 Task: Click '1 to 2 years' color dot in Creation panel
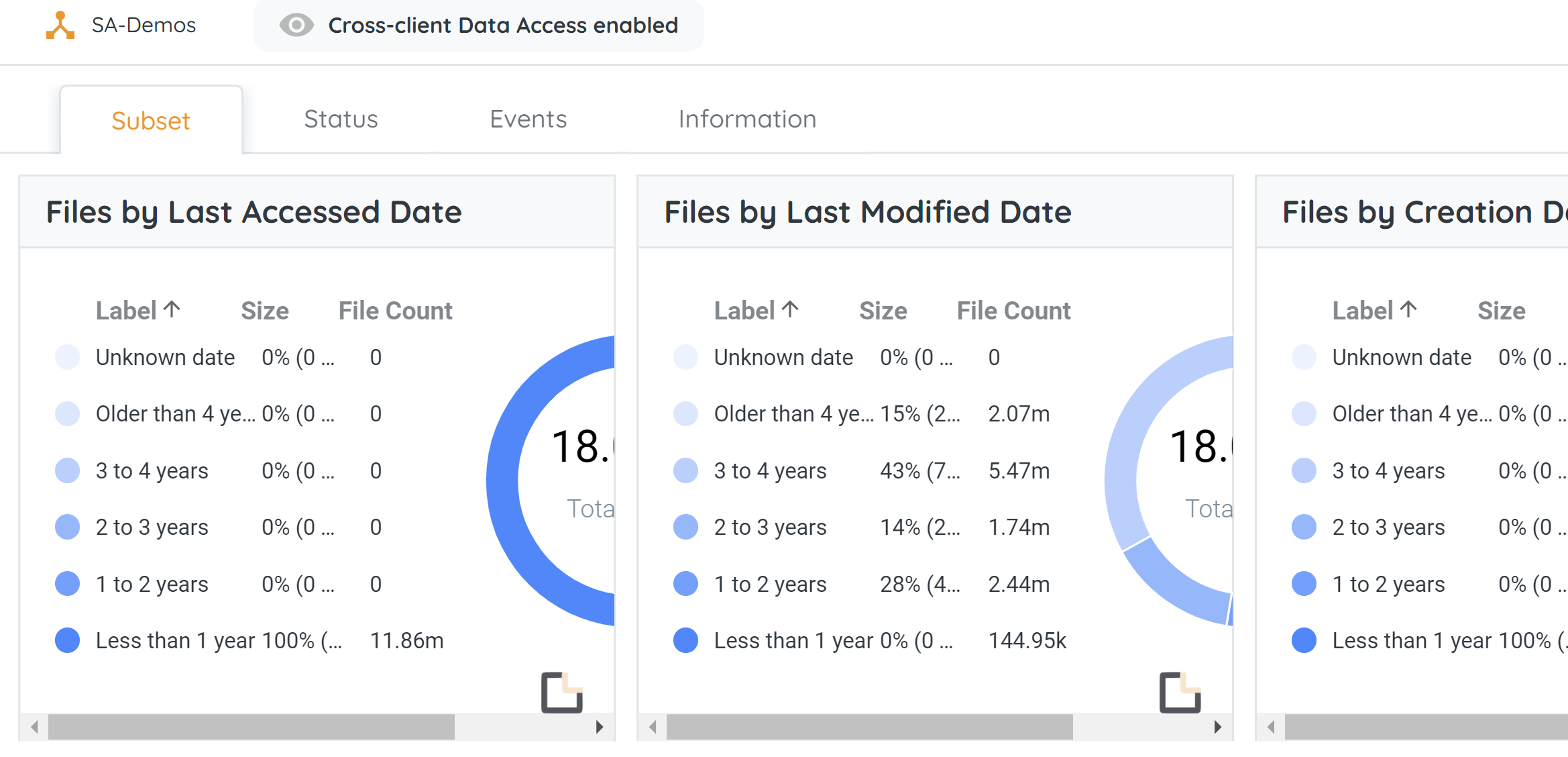click(x=1304, y=584)
